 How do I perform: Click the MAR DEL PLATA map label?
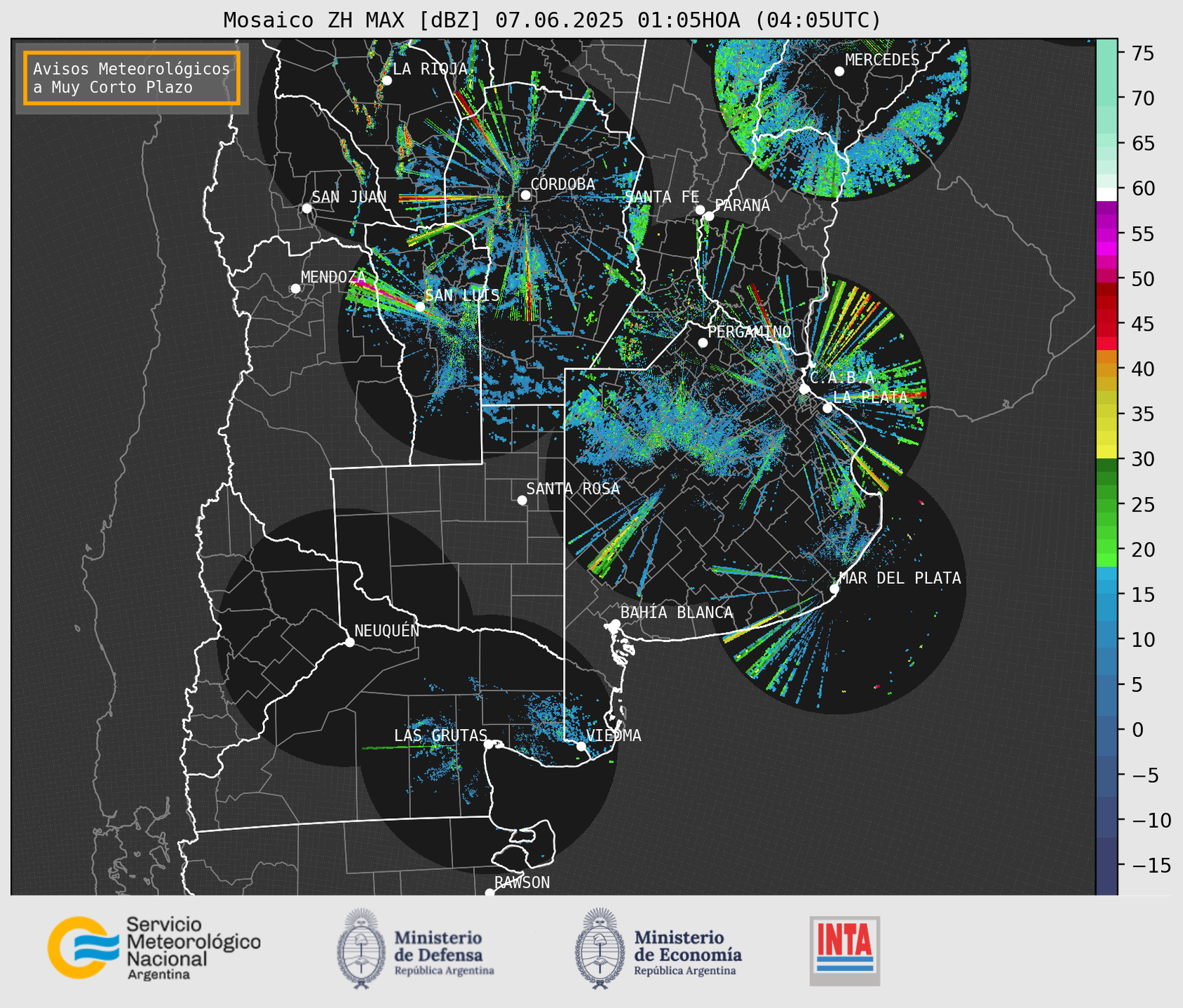point(900,578)
